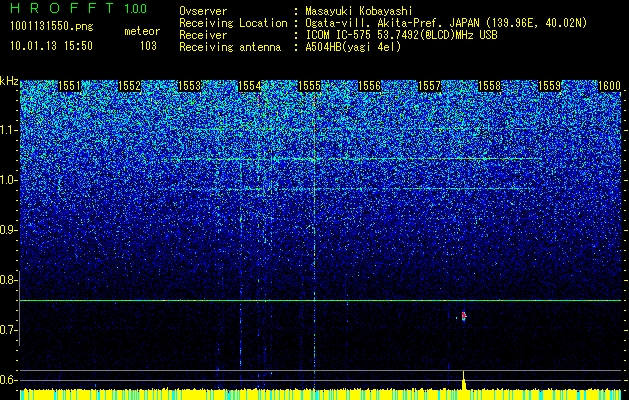Click the 'meteor' label
The image size is (629, 400).
click(x=142, y=31)
